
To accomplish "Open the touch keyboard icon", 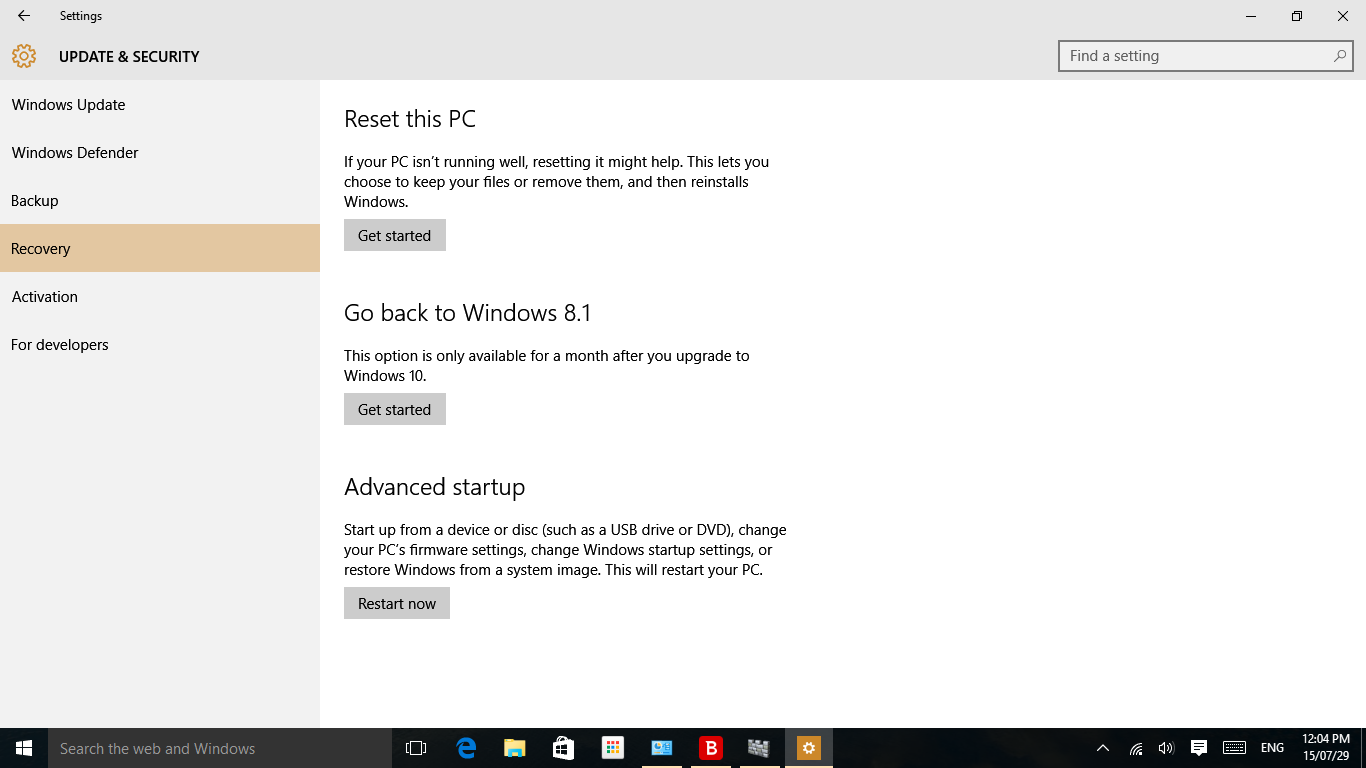I will click(1234, 748).
